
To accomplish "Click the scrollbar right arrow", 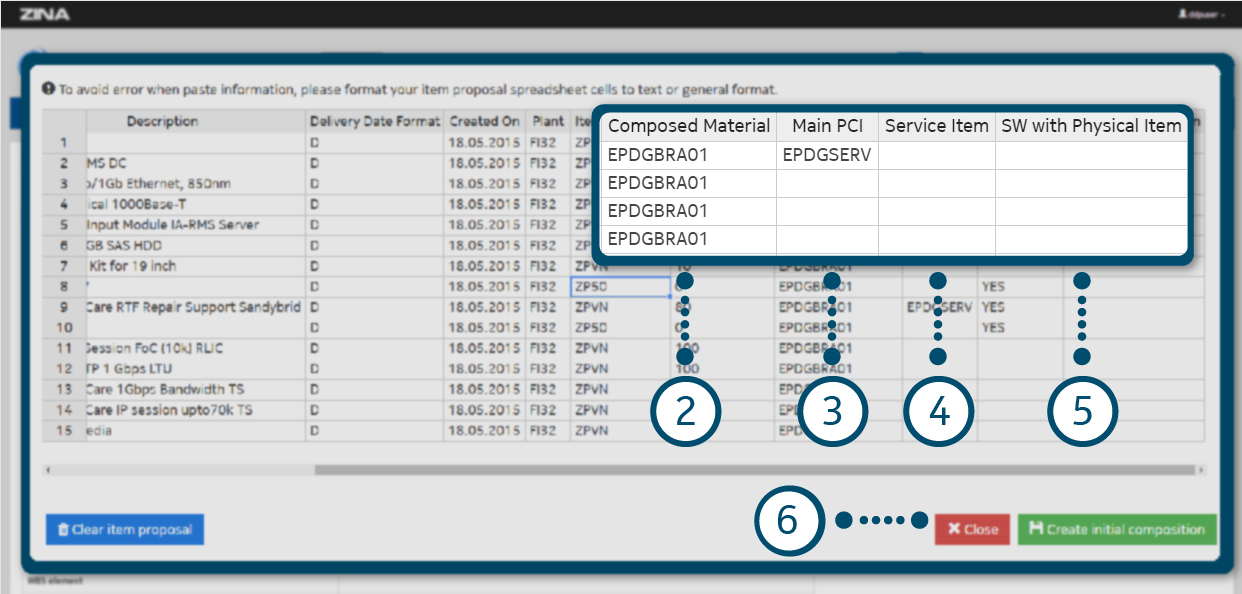I will point(1200,469).
